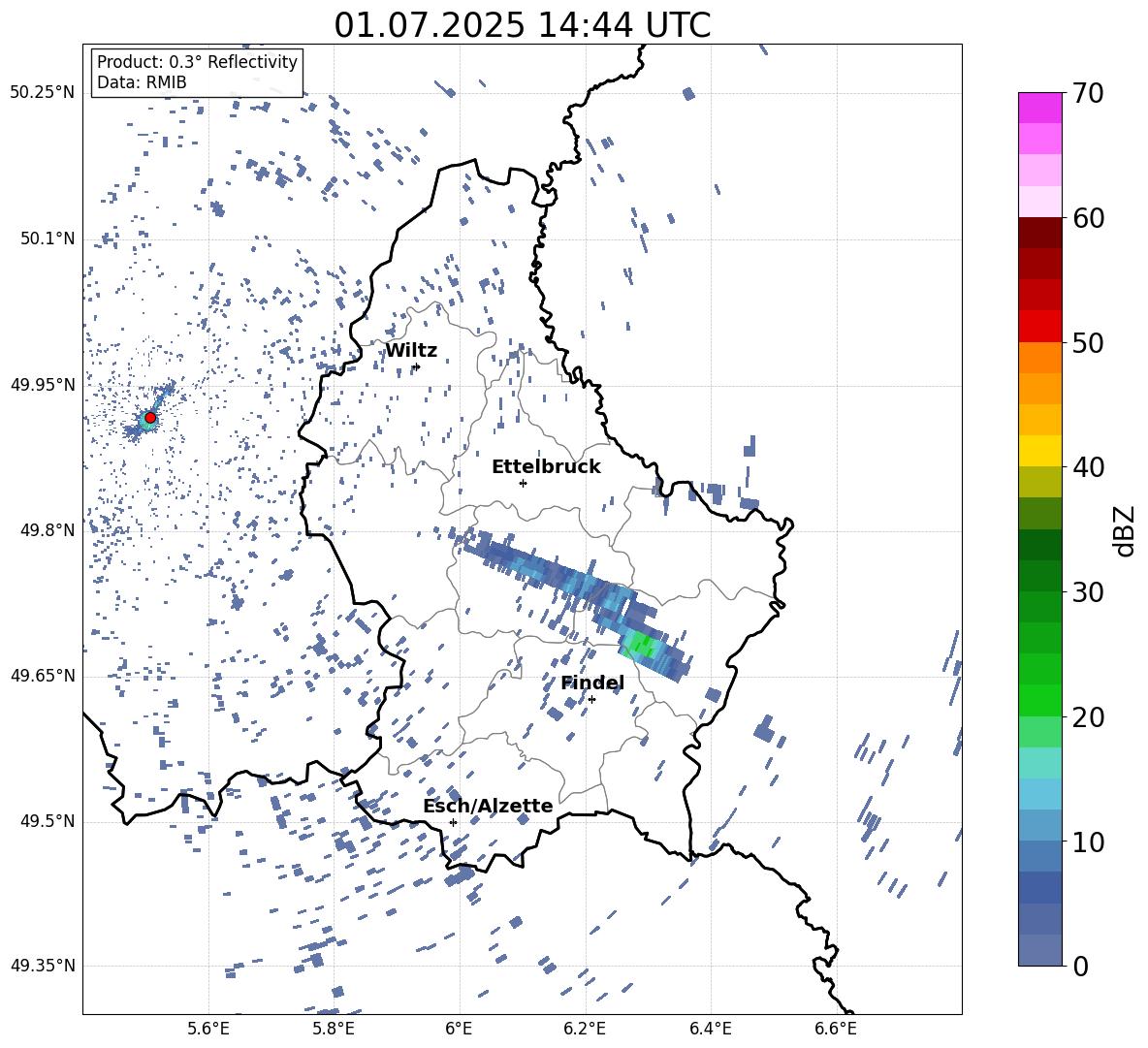
Task: Click the 40 tick on the colorbar
Action: coord(1088,467)
